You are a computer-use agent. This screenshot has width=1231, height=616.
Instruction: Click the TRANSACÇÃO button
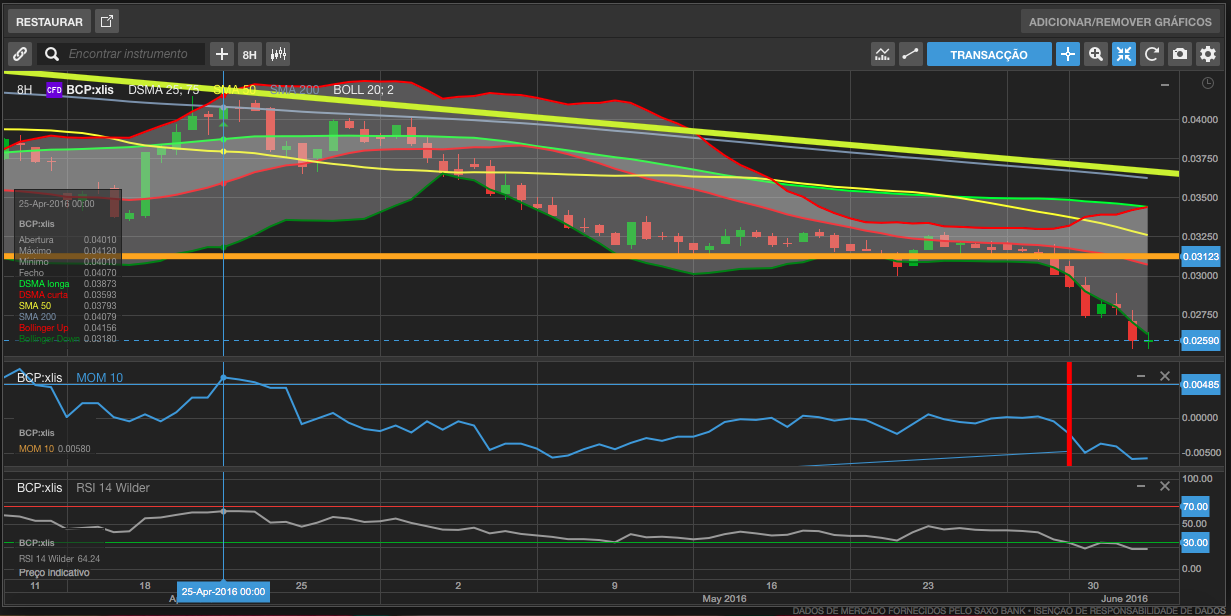[x=988, y=54]
